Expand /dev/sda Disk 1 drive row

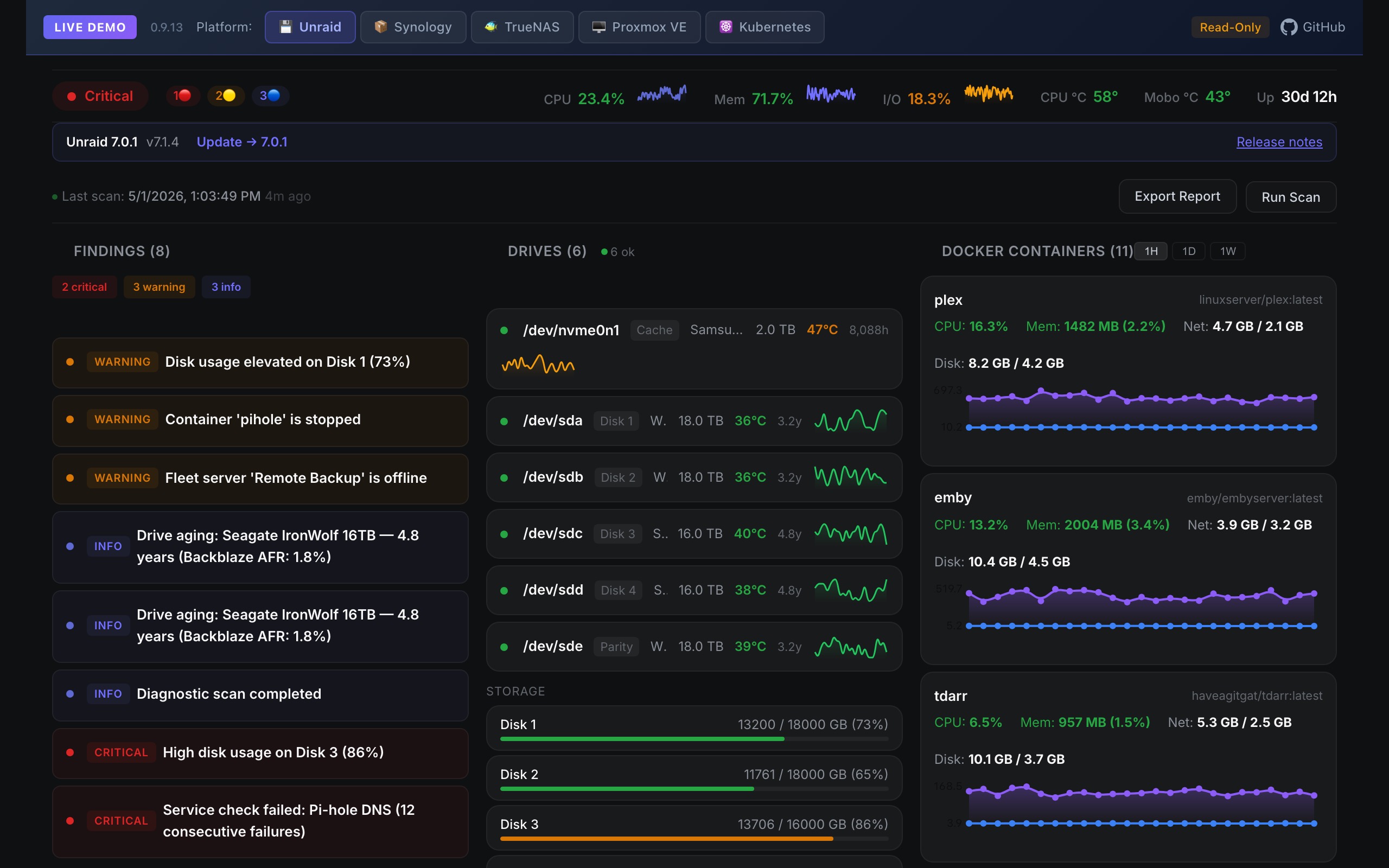click(694, 421)
